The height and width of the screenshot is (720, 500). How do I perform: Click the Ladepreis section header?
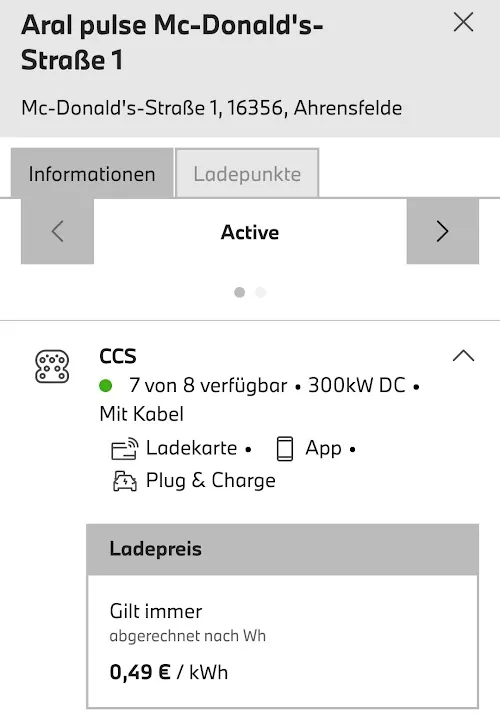[282, 549]
